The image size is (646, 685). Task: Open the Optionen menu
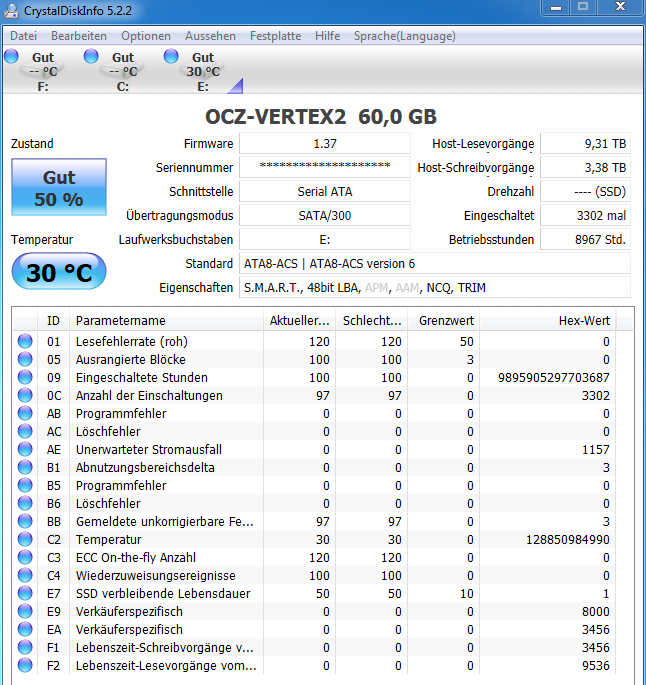pyautogui.click(x=146, y=36)
